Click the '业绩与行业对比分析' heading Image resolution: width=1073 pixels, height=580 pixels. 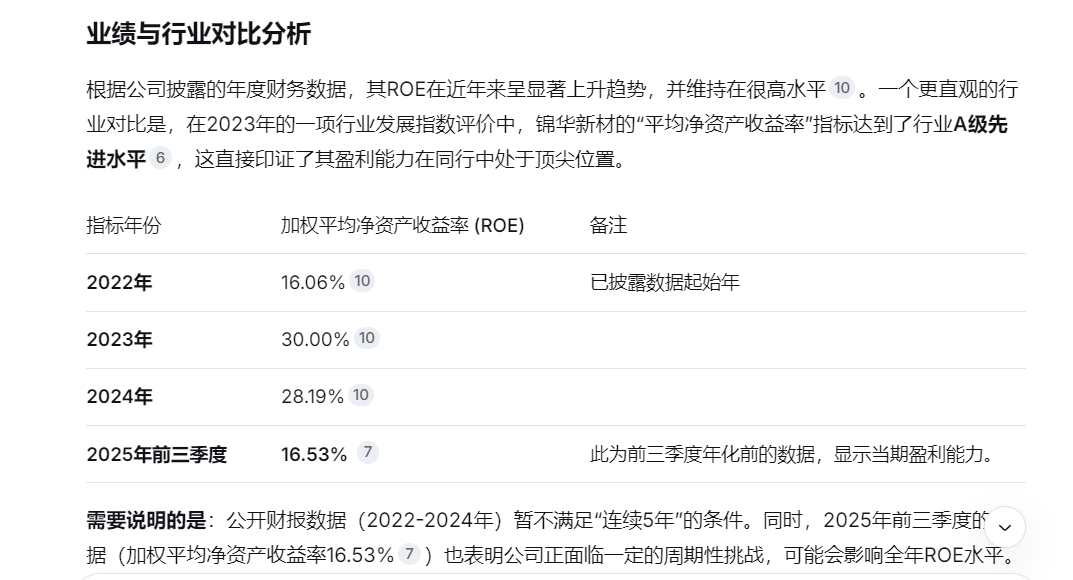point(198,34)
